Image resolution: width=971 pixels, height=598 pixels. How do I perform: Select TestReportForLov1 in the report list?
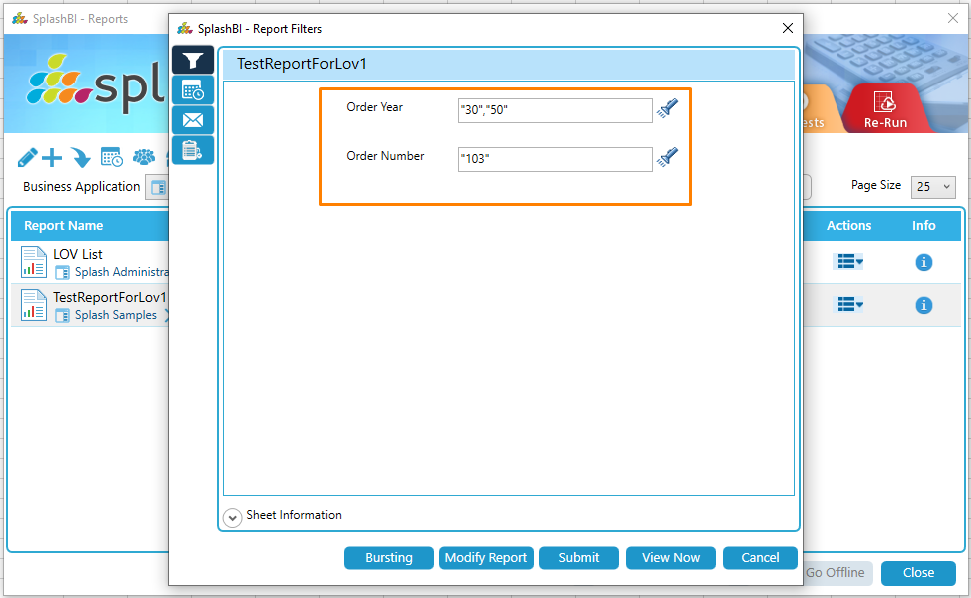click(110, 297)
